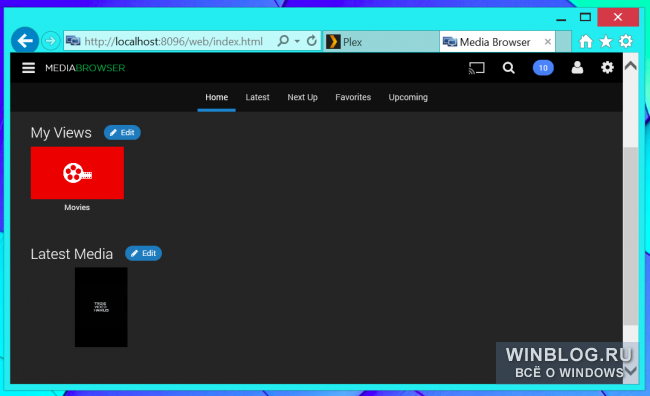Open the Upcoming tab
Screen dimensions: 650x396
coord(408,97)
